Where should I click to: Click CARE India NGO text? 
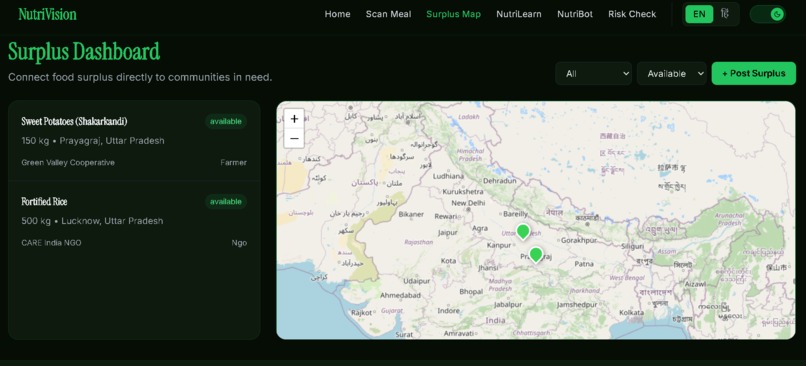click(x=51, y=243)
